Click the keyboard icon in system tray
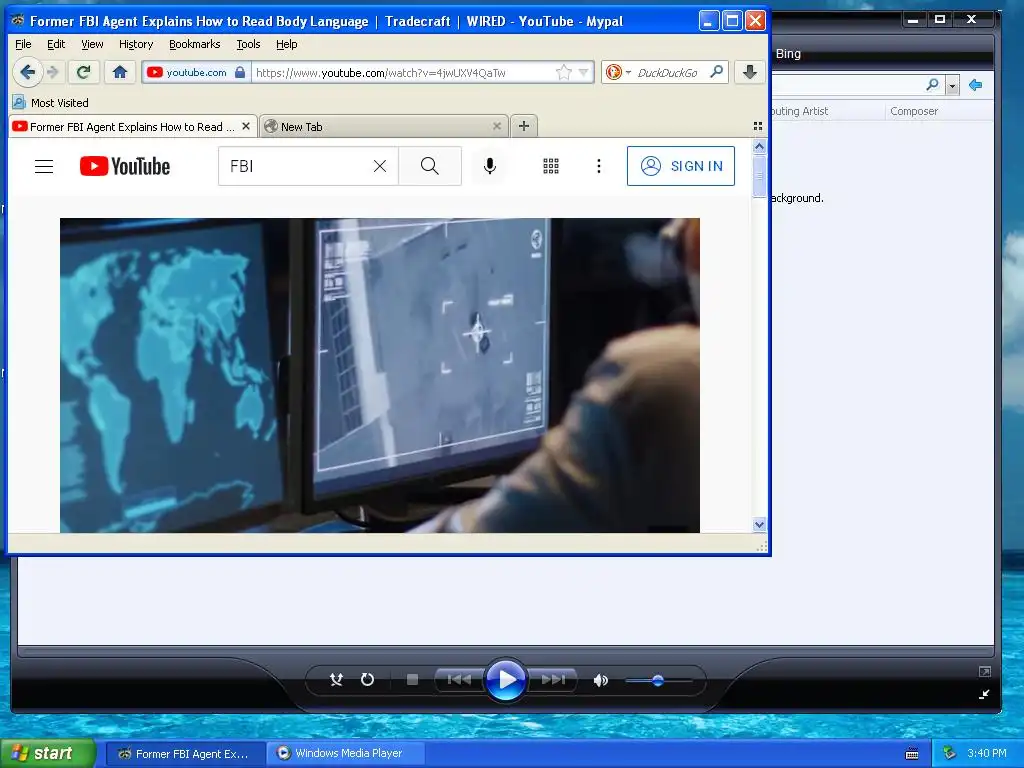This screenshot has height=768, width=1024. point(912,754)
